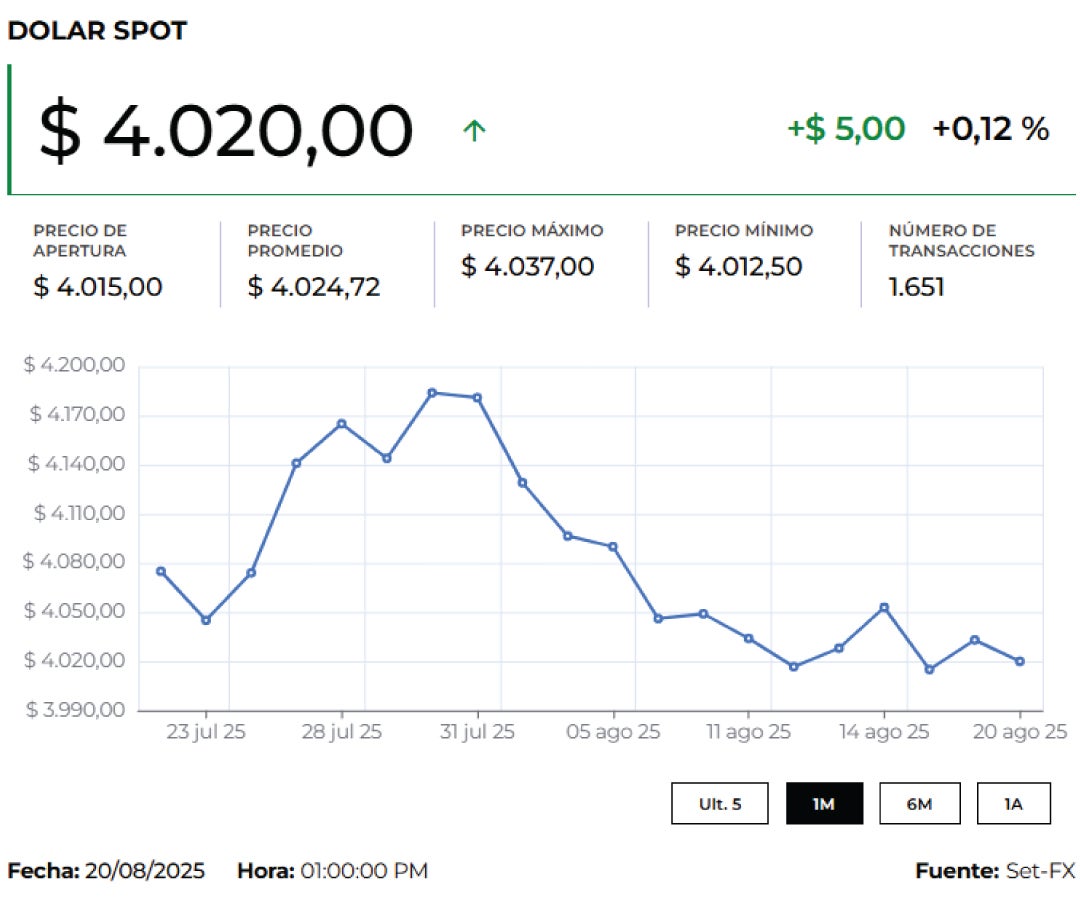Click the data point at 28 jul 25
Viewport: 1080px width, 900px height.
point(341,424)
